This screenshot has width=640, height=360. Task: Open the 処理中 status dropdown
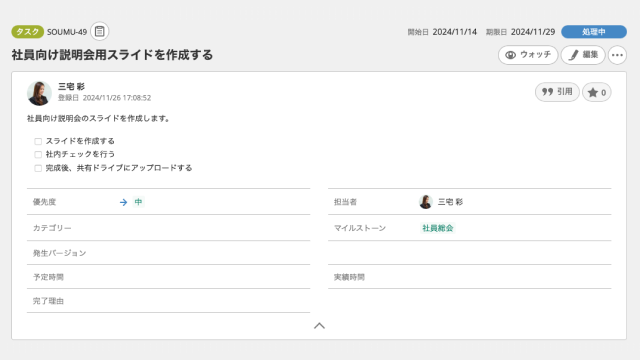(594, 32)
